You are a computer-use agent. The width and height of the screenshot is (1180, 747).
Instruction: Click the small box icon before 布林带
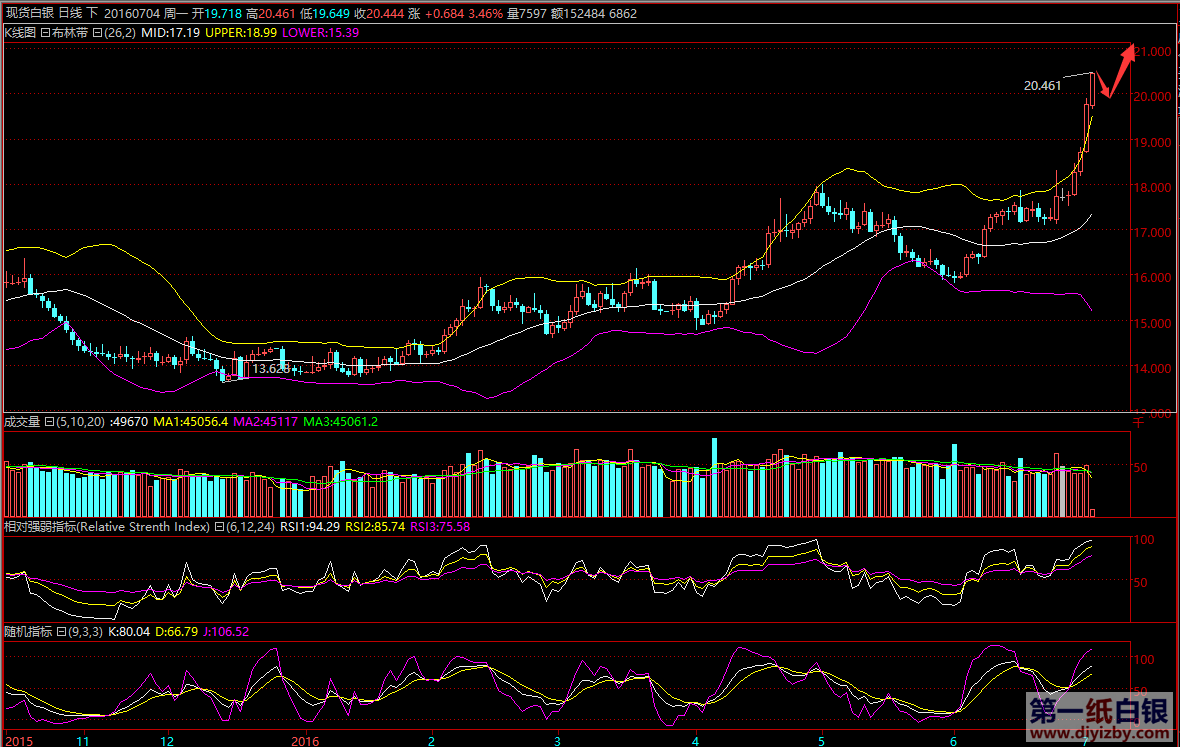tap(44, 32)
